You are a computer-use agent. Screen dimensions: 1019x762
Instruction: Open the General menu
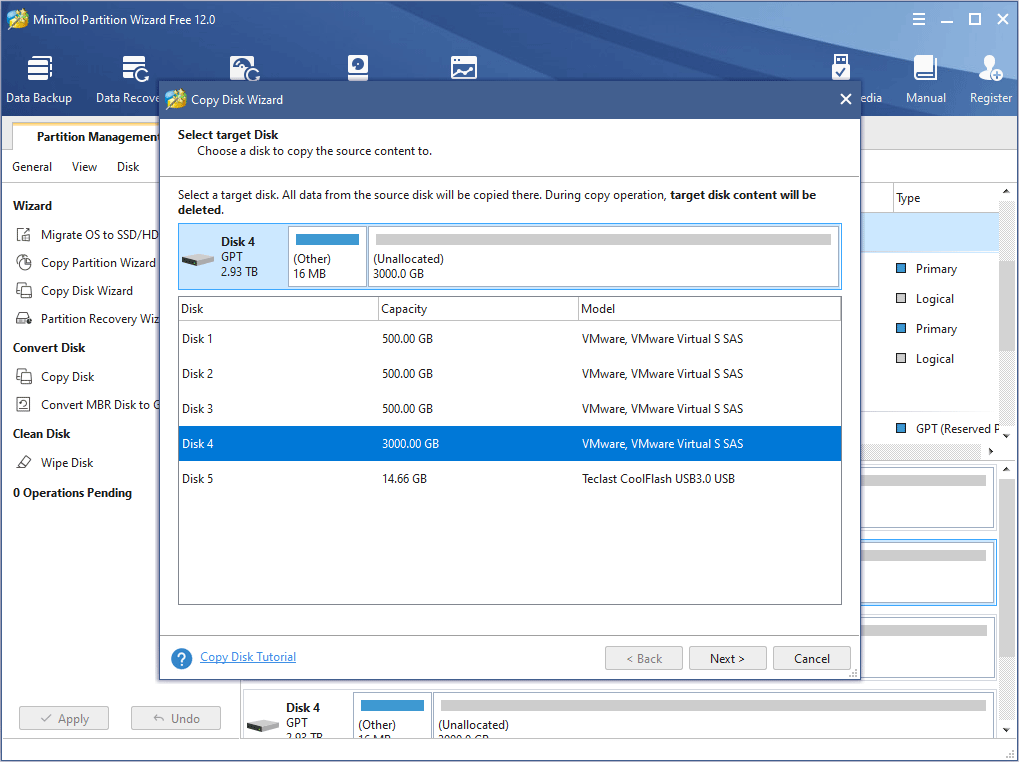pyautogui.click(x=32, y=167)
